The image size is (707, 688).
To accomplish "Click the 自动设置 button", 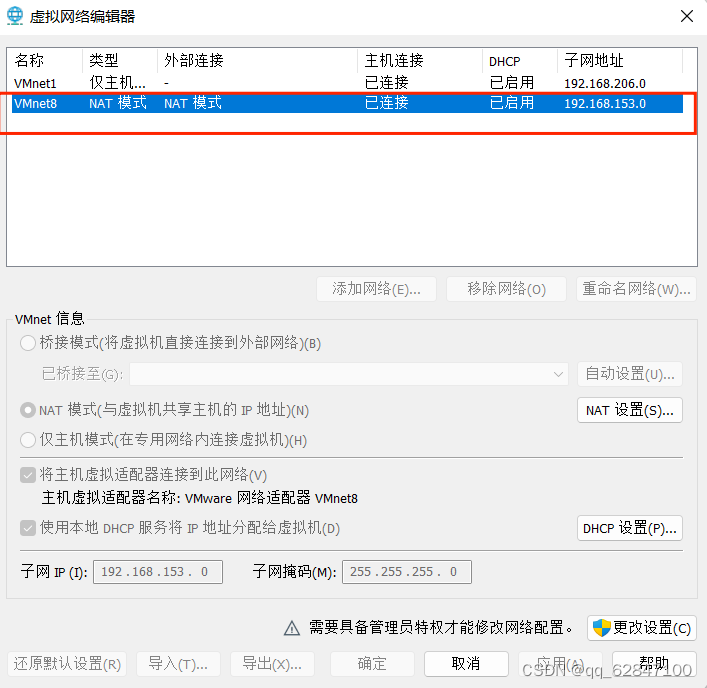I will [x=629, y=374].
